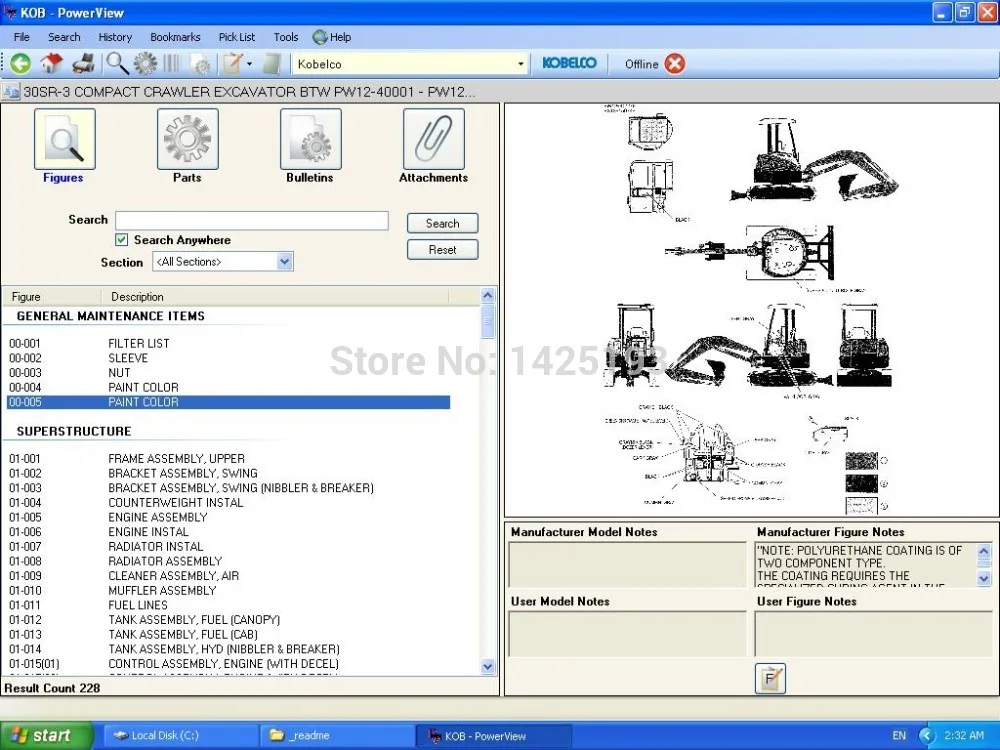Click the Print icon in toolbar
Screen dimensions: 1000x750
click(84, 64)
